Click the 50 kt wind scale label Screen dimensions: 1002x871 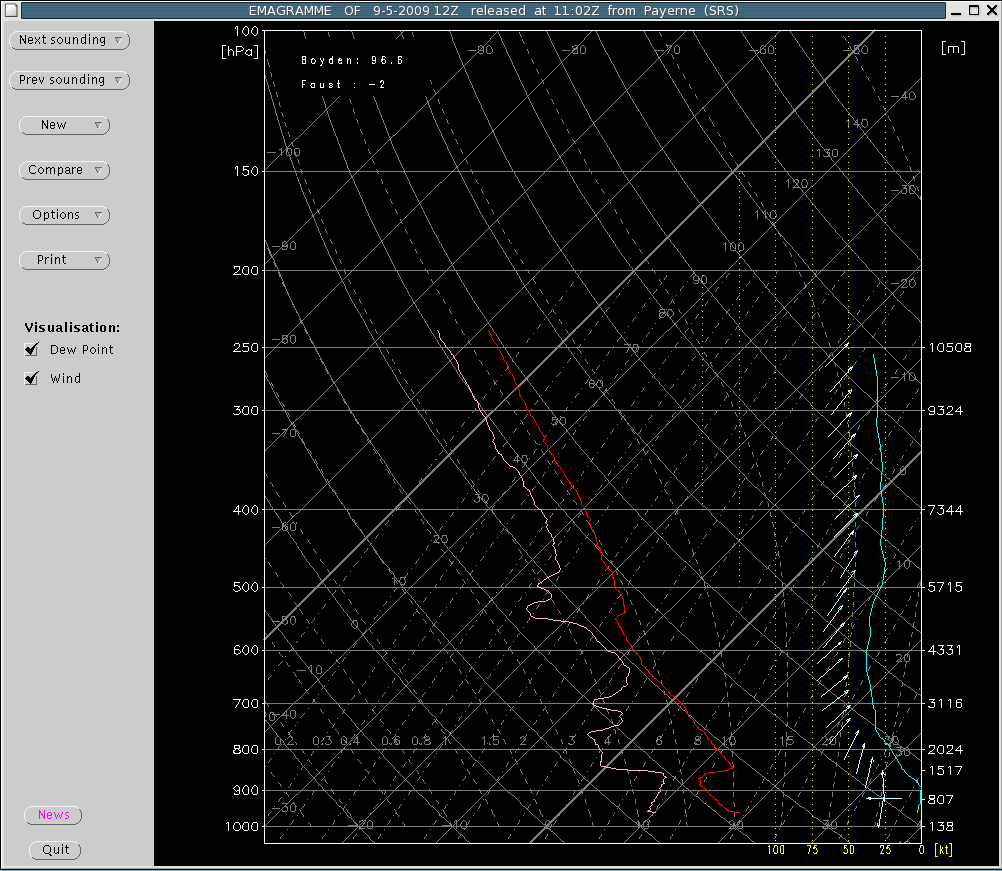[849, 850]
